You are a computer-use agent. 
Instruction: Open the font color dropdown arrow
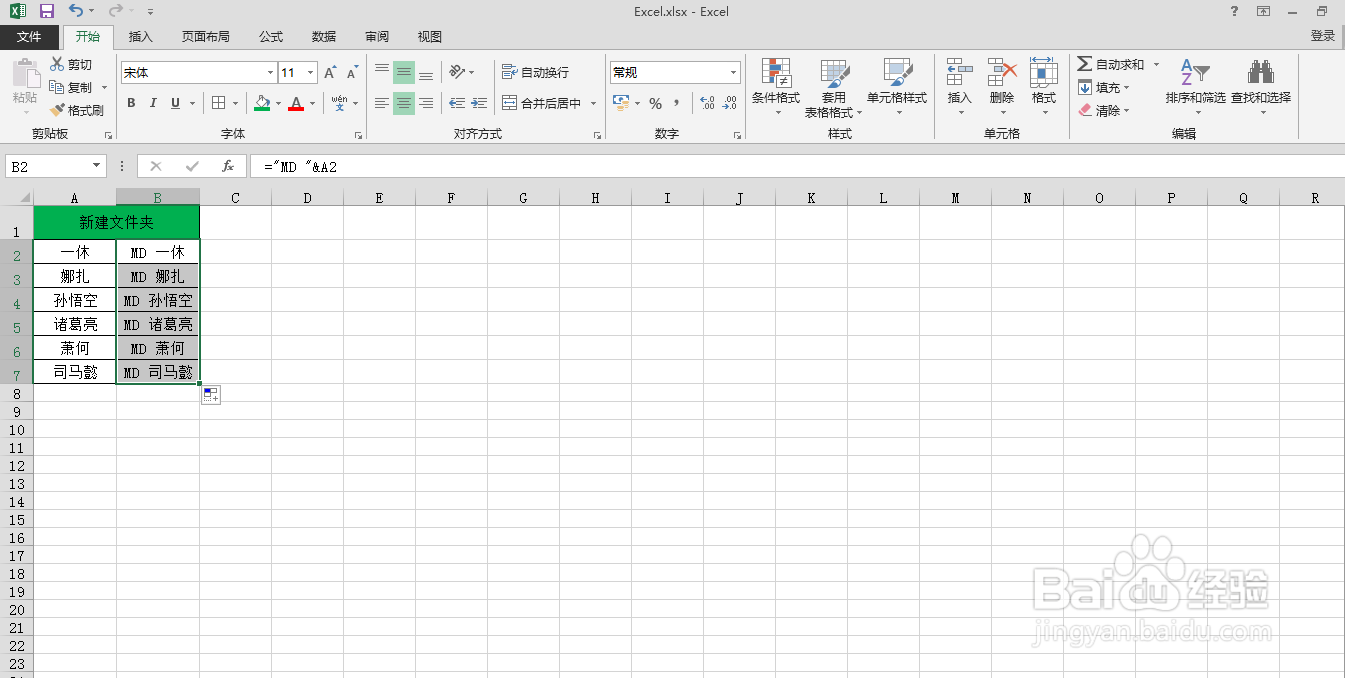[x=312, y=103]
